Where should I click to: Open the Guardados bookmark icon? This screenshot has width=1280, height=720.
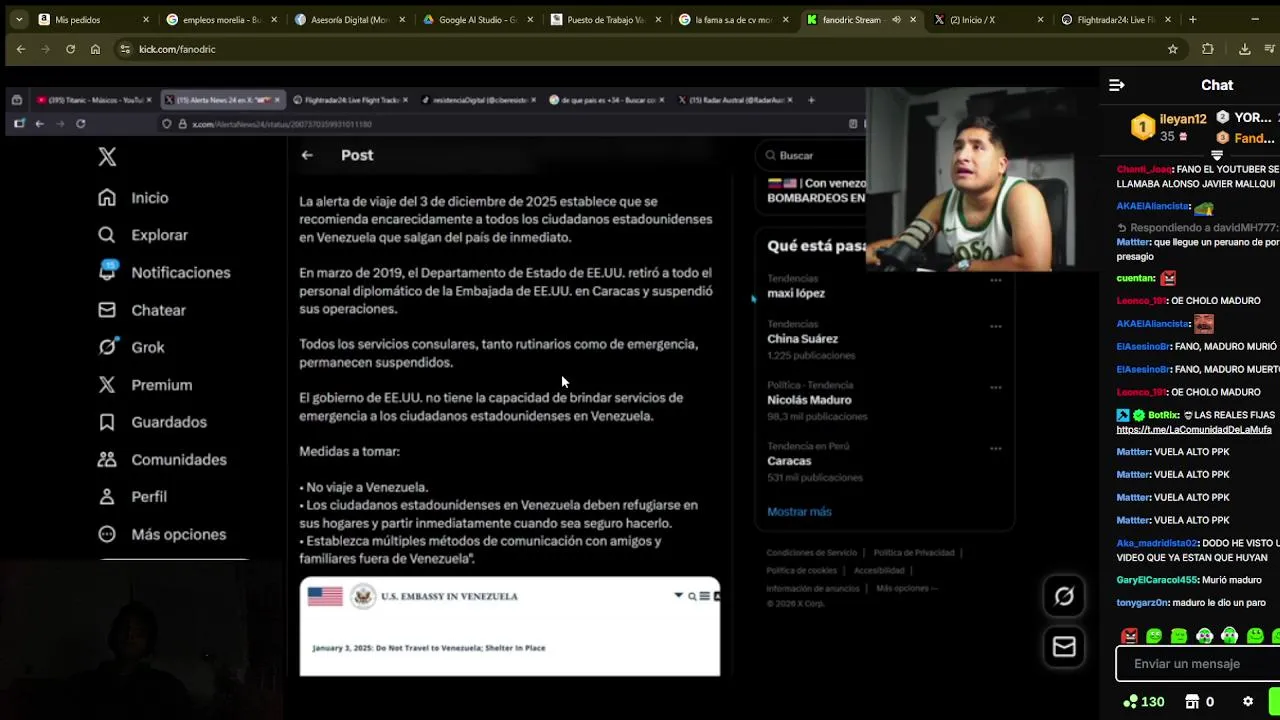point(107,422)
